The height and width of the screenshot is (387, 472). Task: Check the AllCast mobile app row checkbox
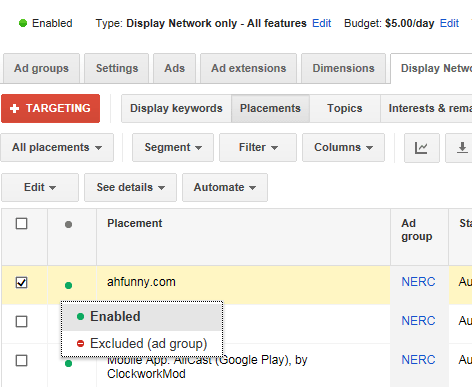22,360
